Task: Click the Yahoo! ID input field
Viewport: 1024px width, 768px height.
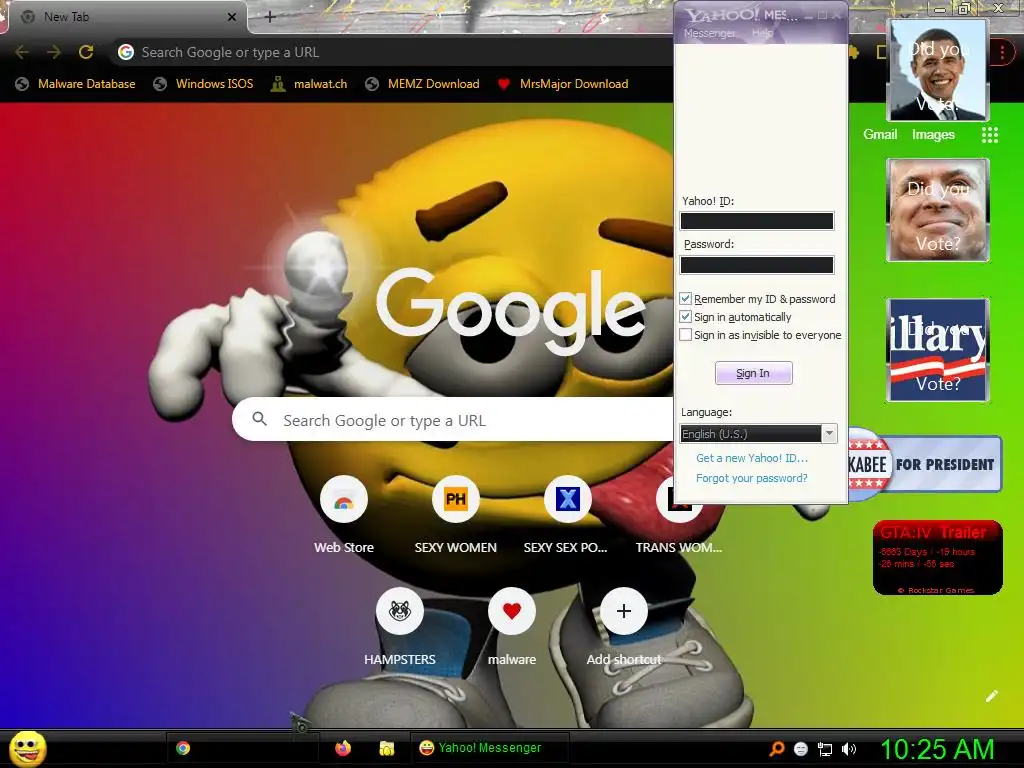Action: pos(756,221)
